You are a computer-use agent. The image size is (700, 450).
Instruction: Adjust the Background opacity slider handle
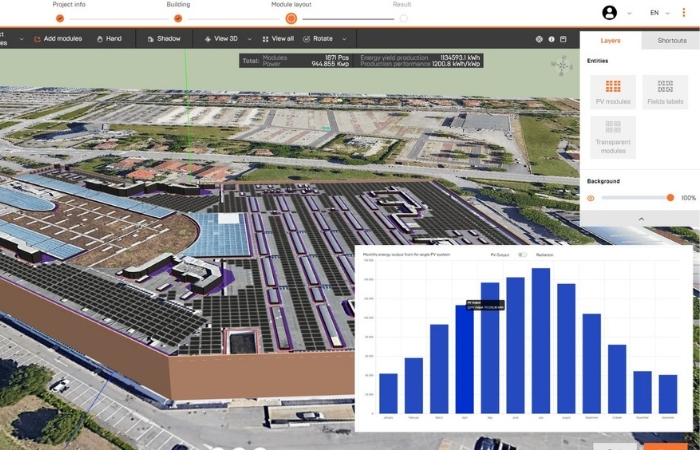[x=670, y=198]
